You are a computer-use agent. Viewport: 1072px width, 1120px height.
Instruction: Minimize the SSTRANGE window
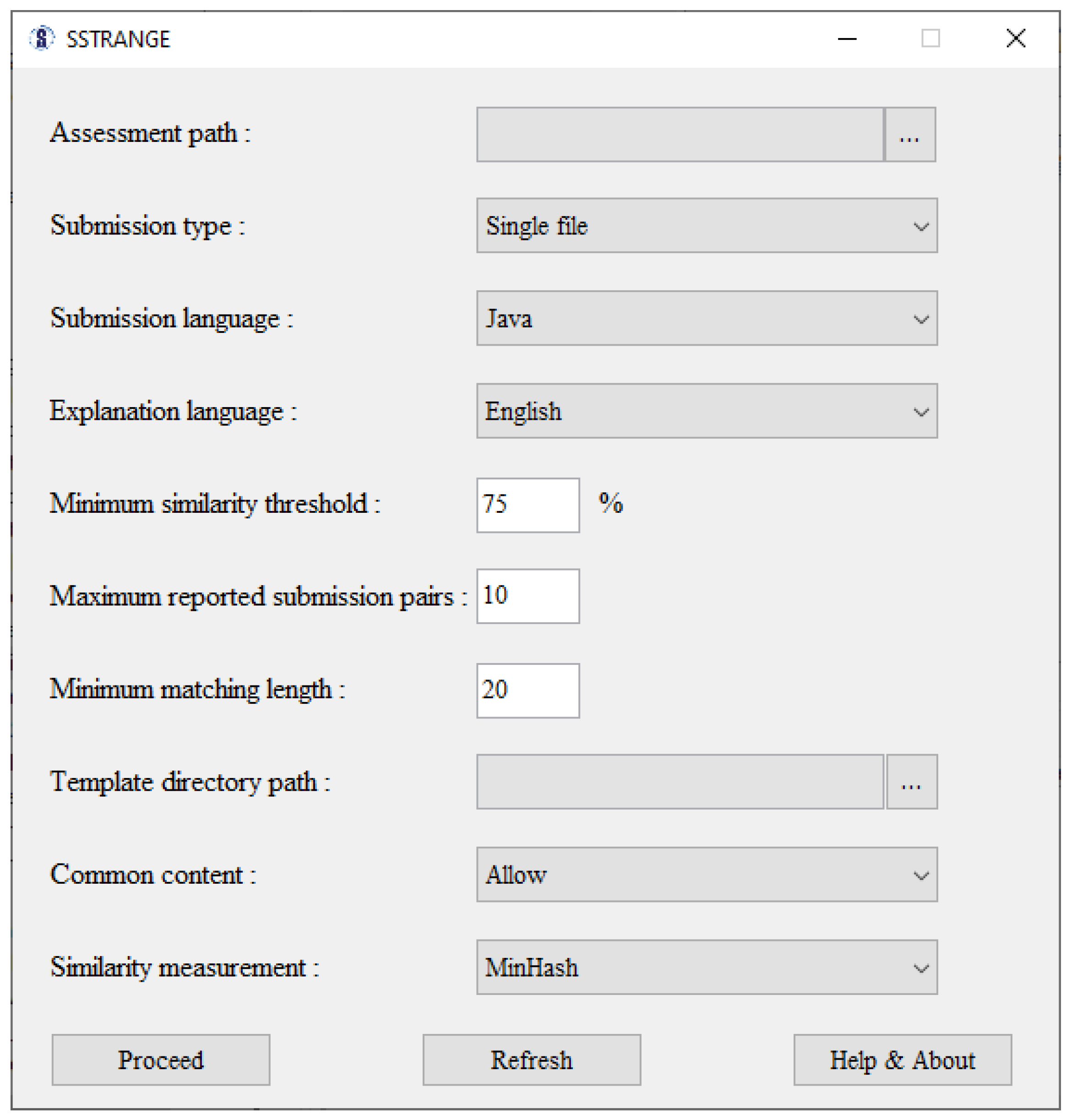[847, 39]
